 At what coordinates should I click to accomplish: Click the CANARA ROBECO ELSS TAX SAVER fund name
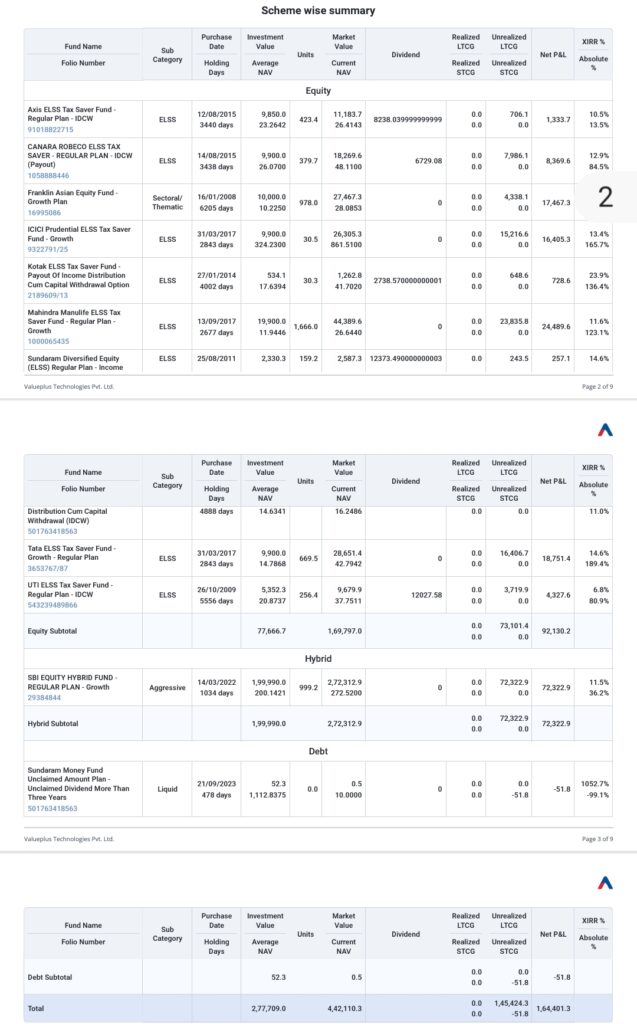coord(80,155)
